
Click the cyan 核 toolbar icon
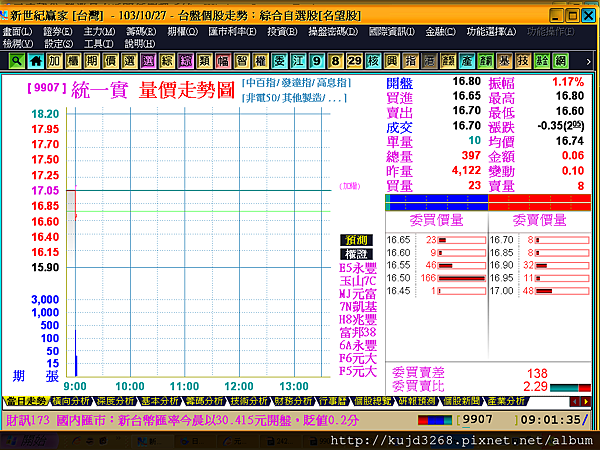coord(373,61)
